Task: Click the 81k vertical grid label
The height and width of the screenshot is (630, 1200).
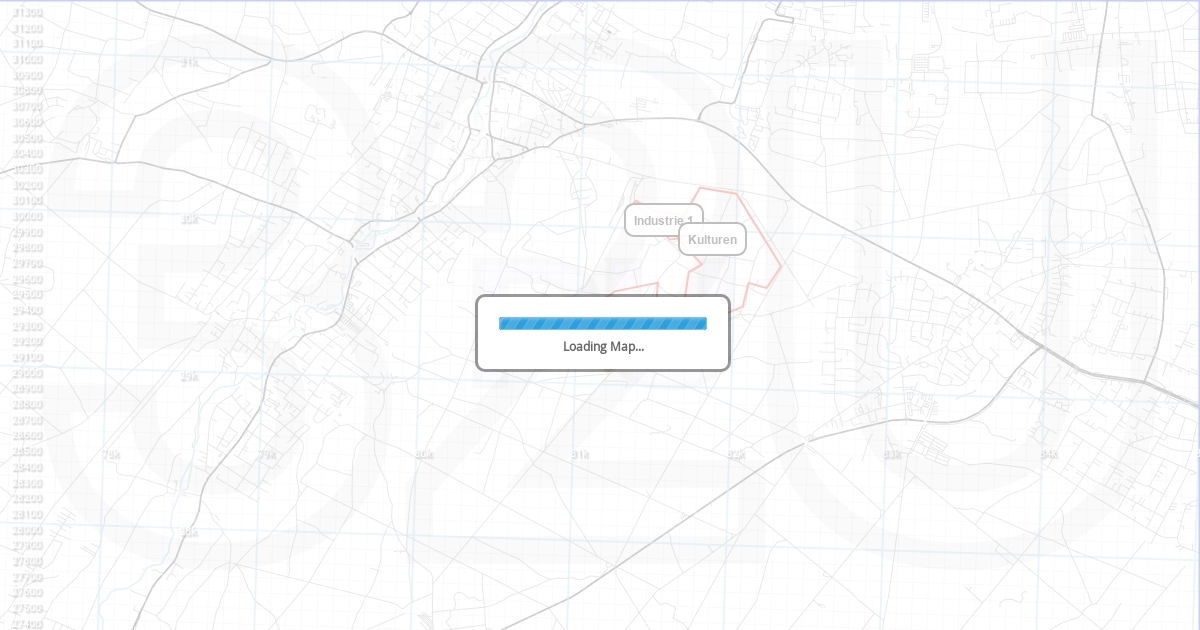Action: (580, 454)
